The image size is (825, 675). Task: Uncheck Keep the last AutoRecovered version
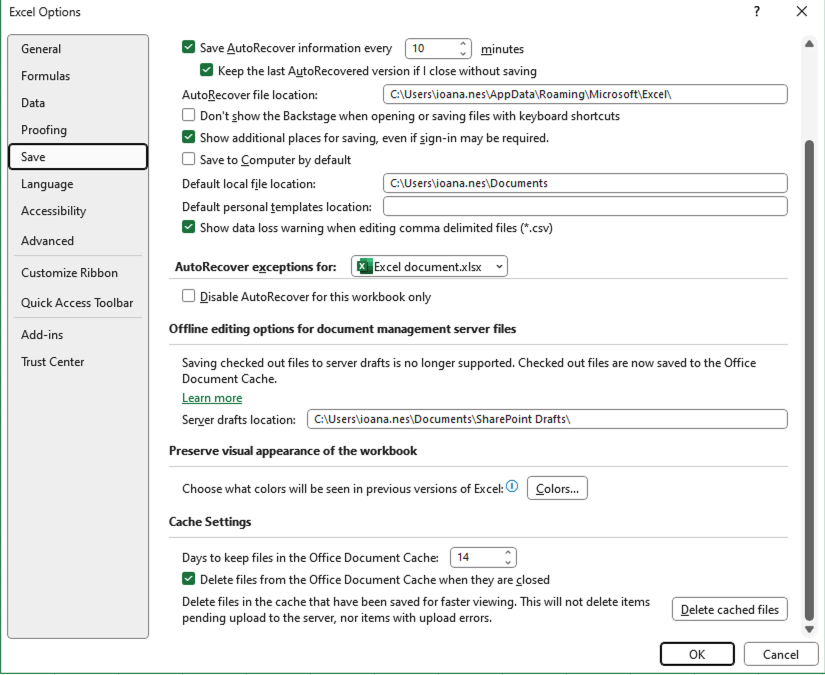pyautogui.click(x=206, y=70)
